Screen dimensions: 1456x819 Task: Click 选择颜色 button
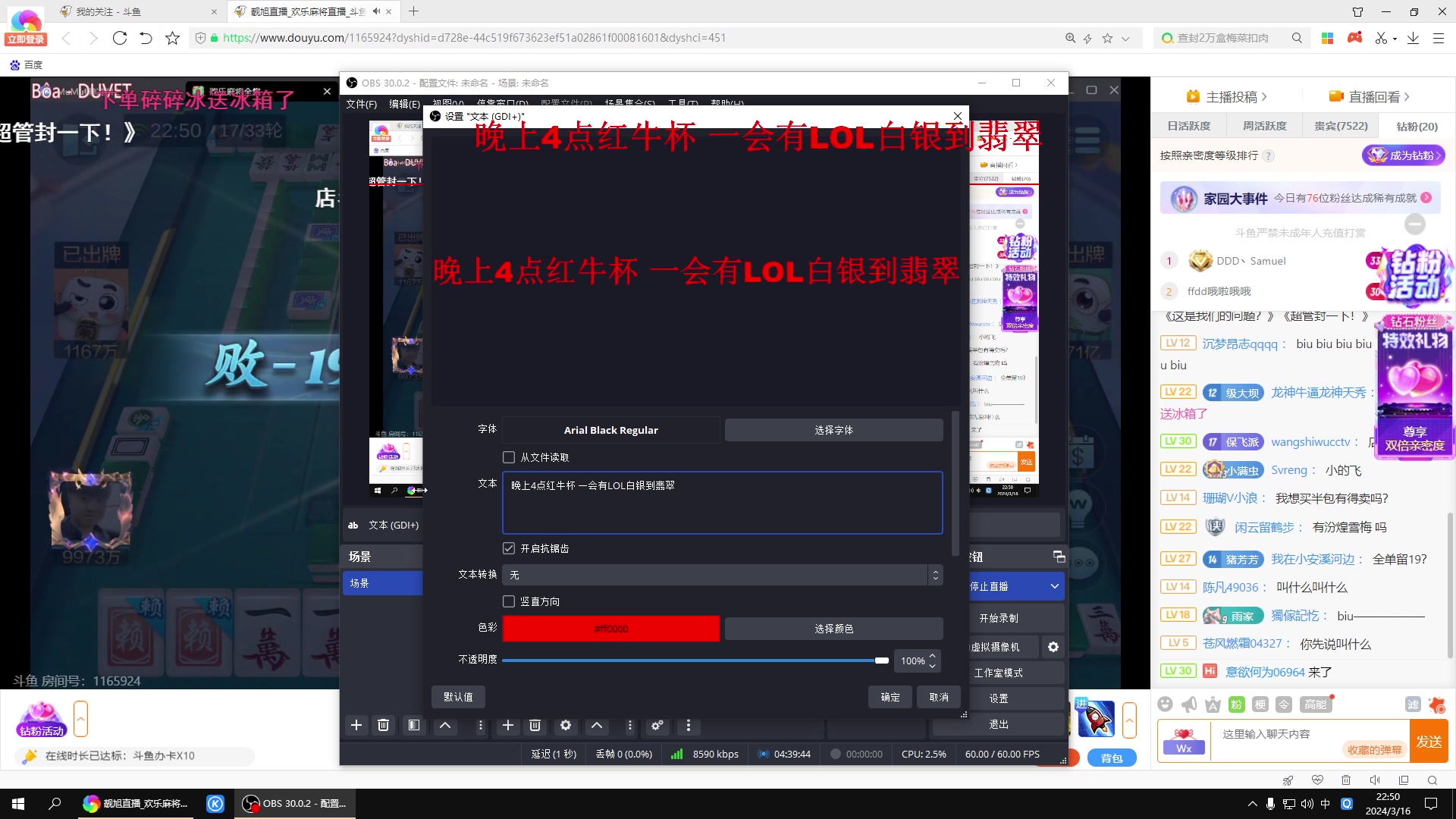coord(833,629)
